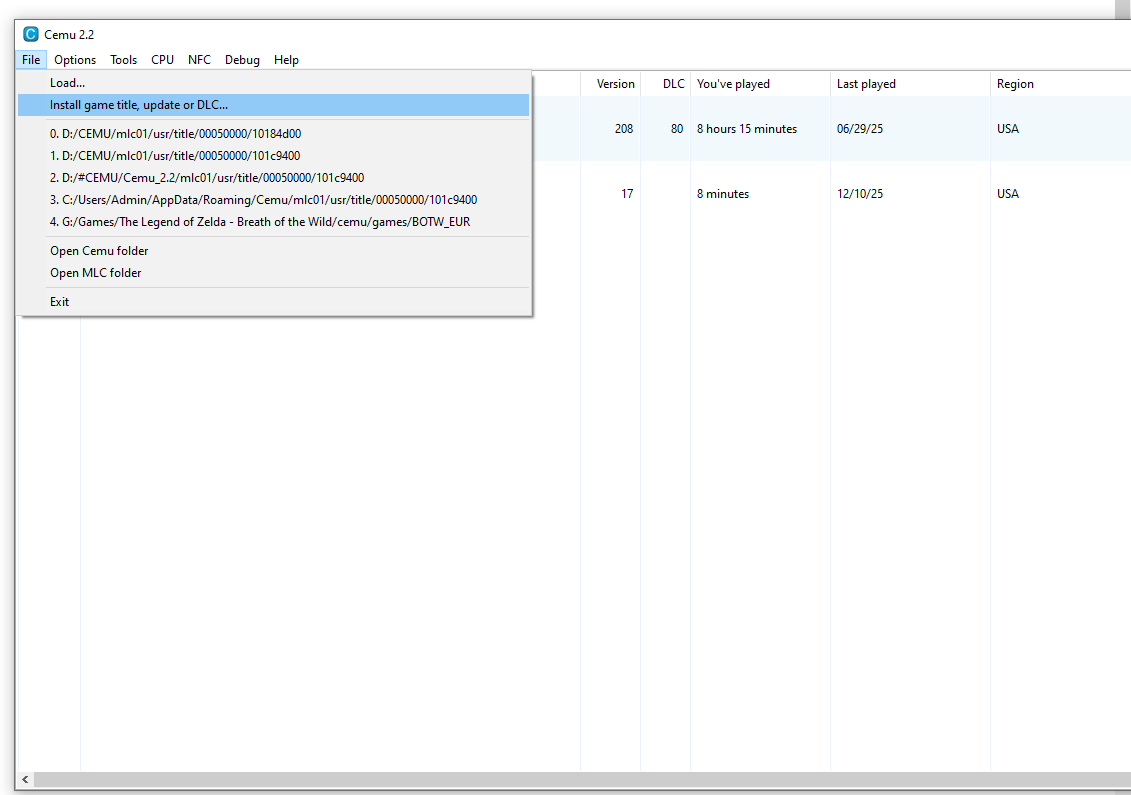Open the CPU menu

tap(162, 60)
